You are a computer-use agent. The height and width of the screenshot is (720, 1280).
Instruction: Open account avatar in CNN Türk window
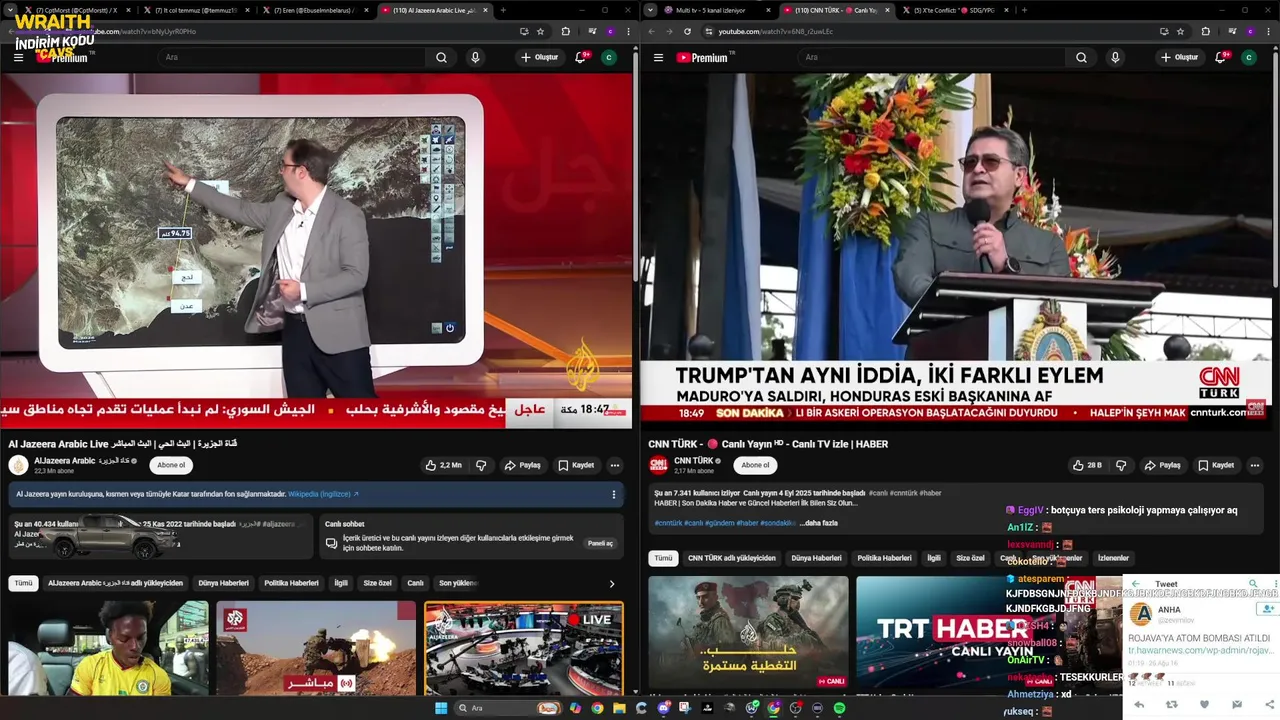click(x=1249, y=57)
